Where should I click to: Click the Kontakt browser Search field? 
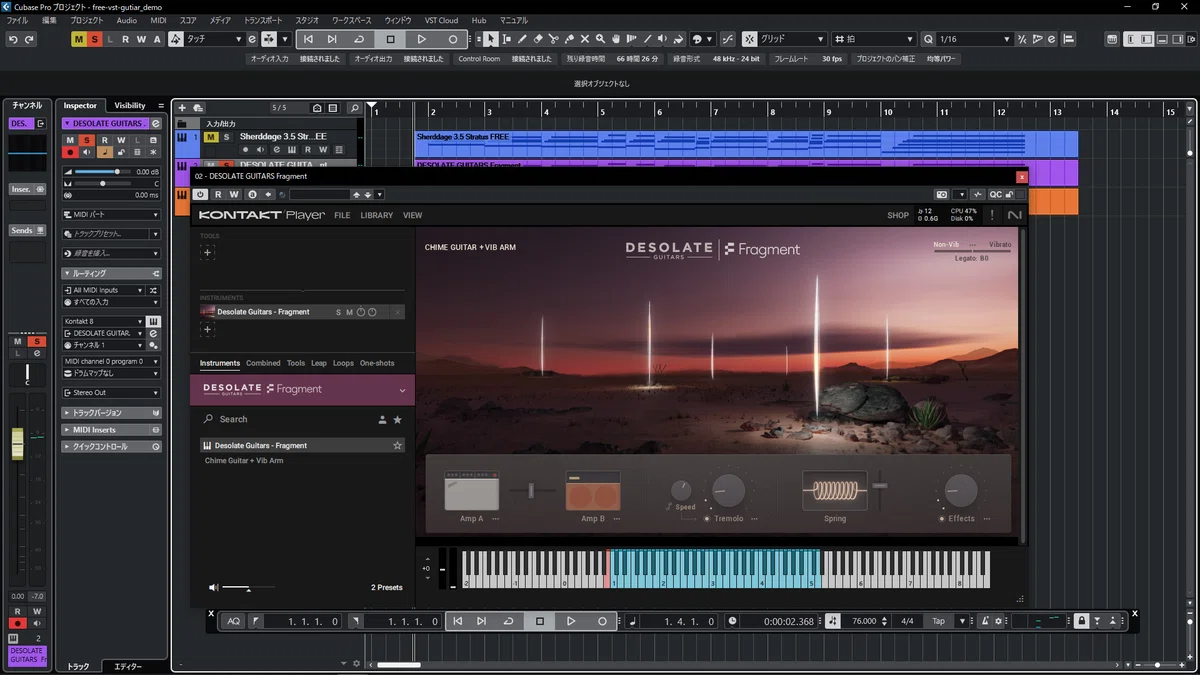pos(285,419)
